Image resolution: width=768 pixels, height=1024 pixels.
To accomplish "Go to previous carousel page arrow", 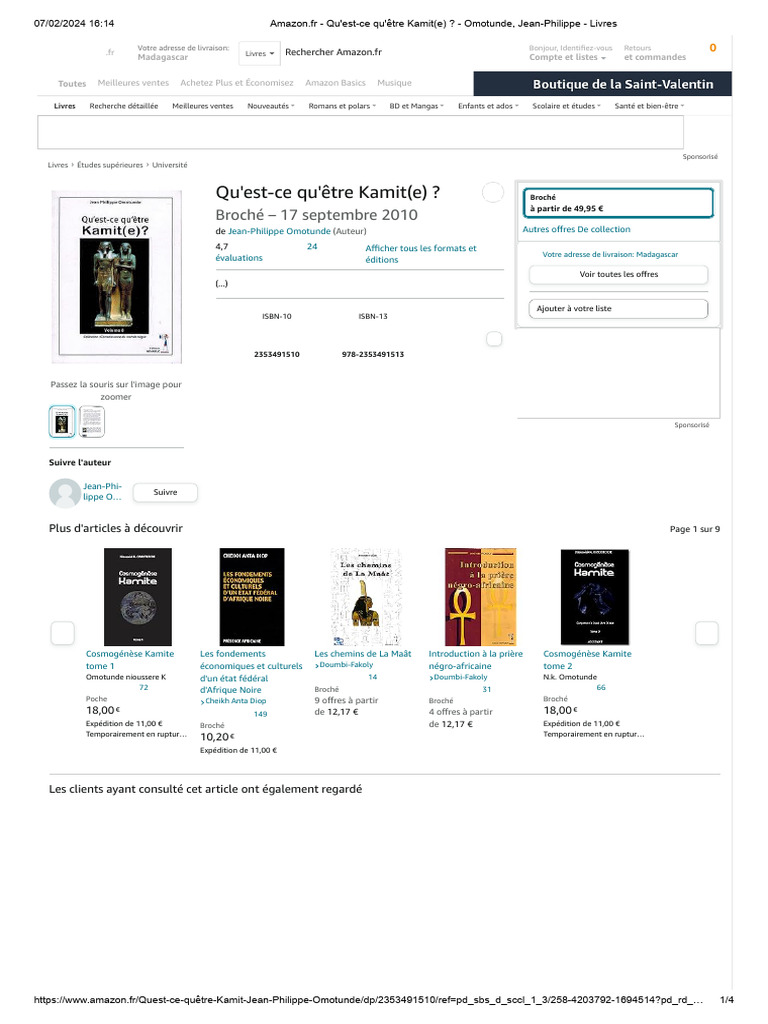I will (63, 632).
